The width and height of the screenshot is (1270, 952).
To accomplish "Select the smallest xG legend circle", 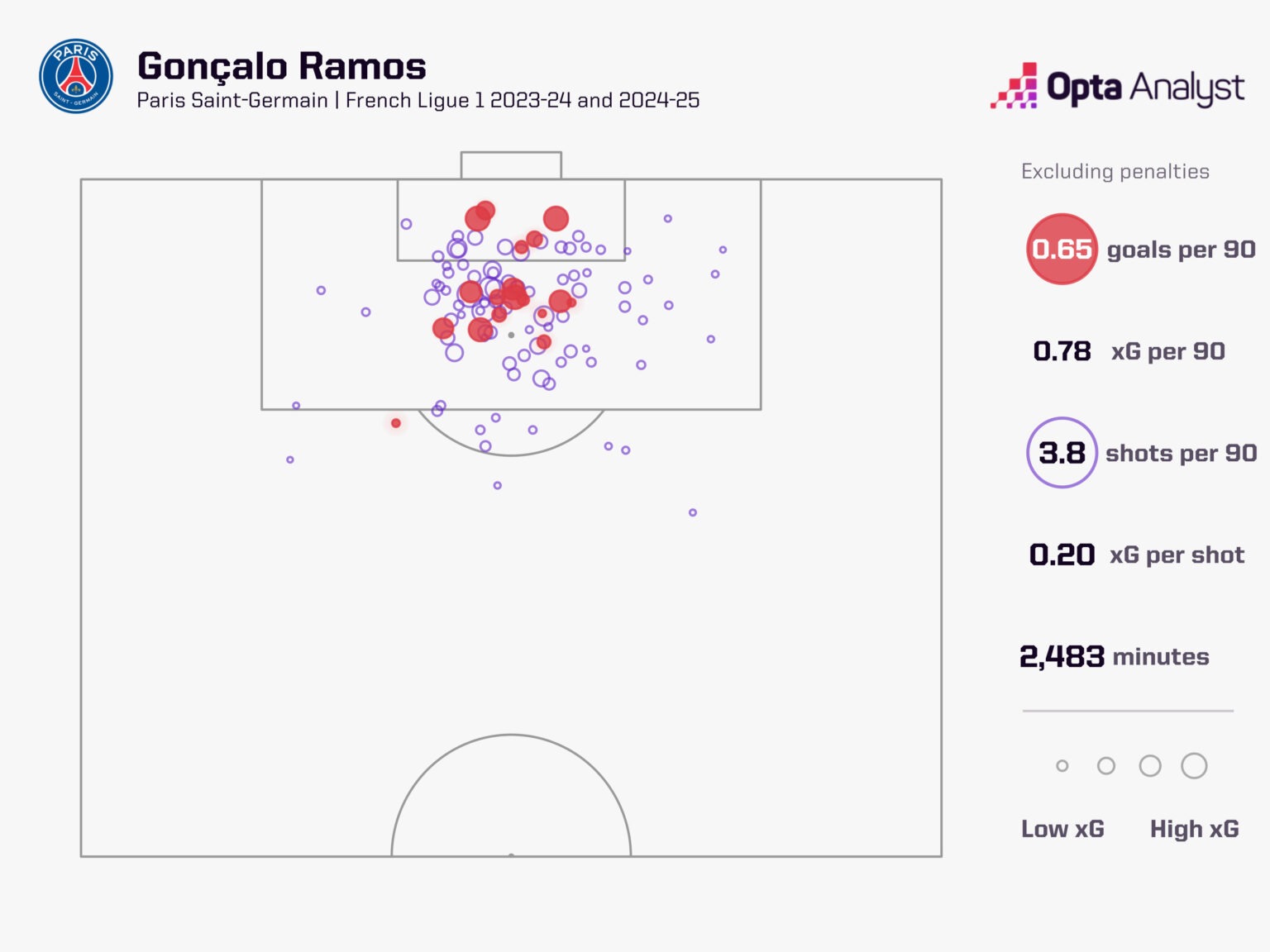I will point(1062,766).
